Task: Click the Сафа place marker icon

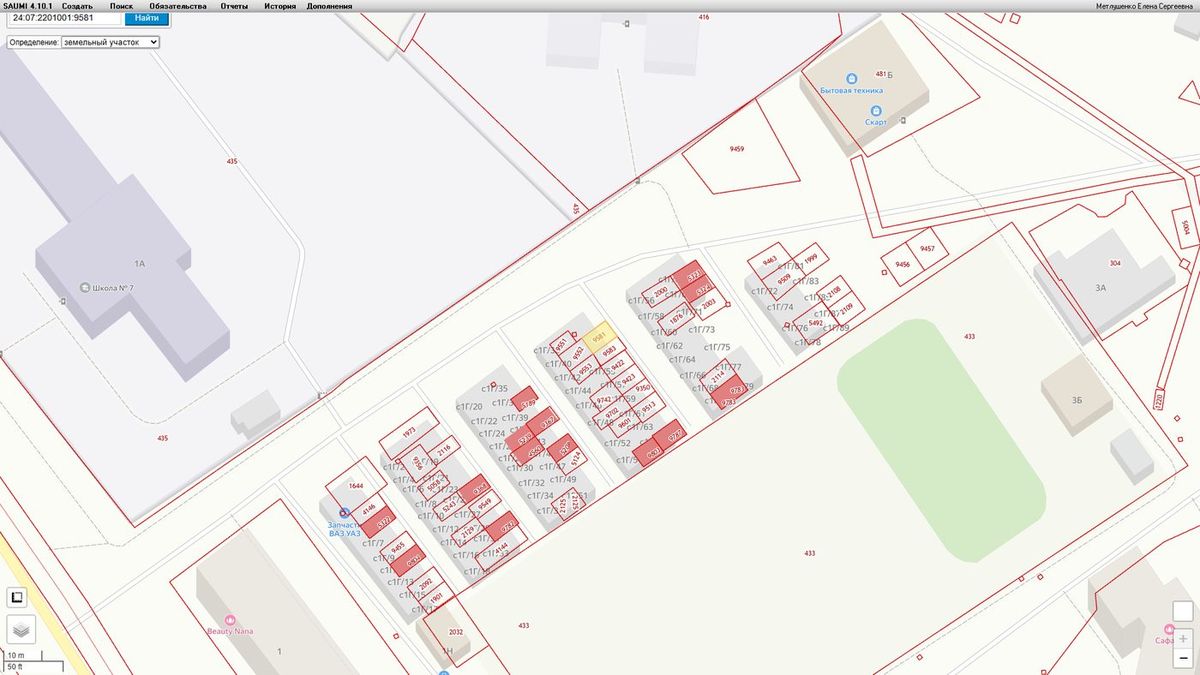Action: click(x=1168, y=629)
